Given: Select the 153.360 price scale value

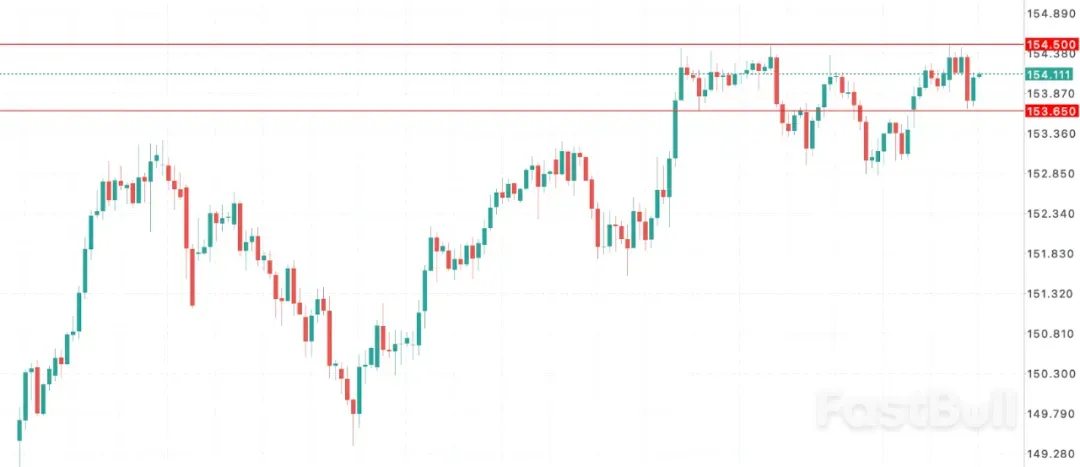Looking at the screenshot, I should (x=1051, y=133).
